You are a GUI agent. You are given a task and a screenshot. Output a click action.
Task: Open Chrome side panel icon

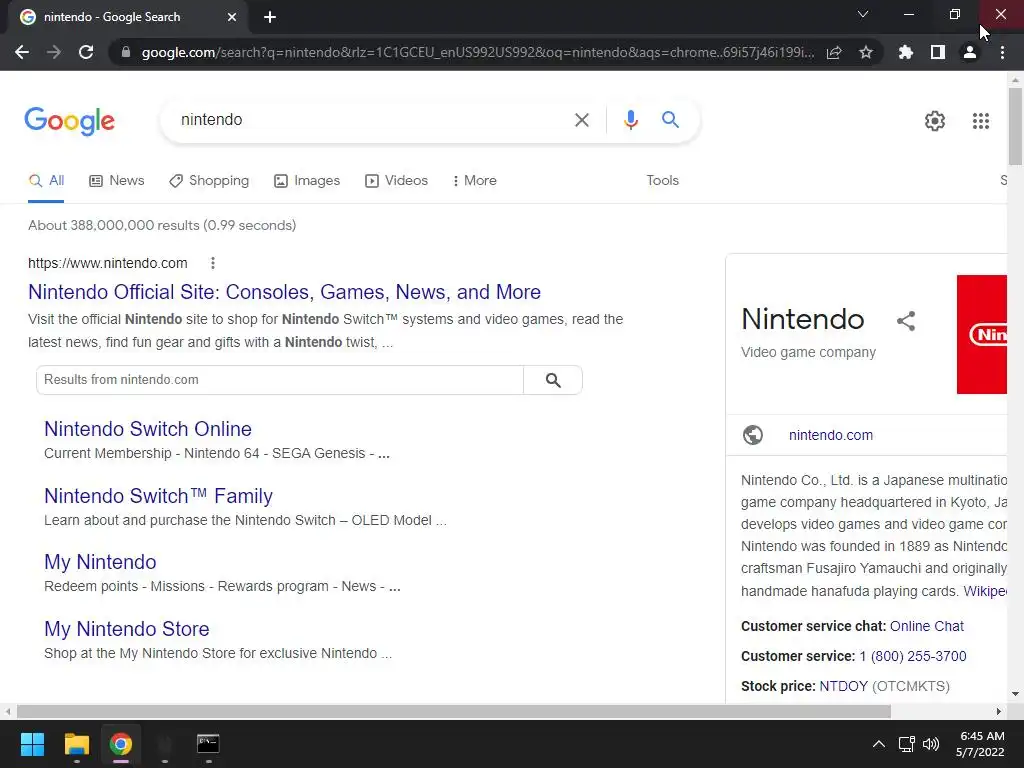(938, 52)
